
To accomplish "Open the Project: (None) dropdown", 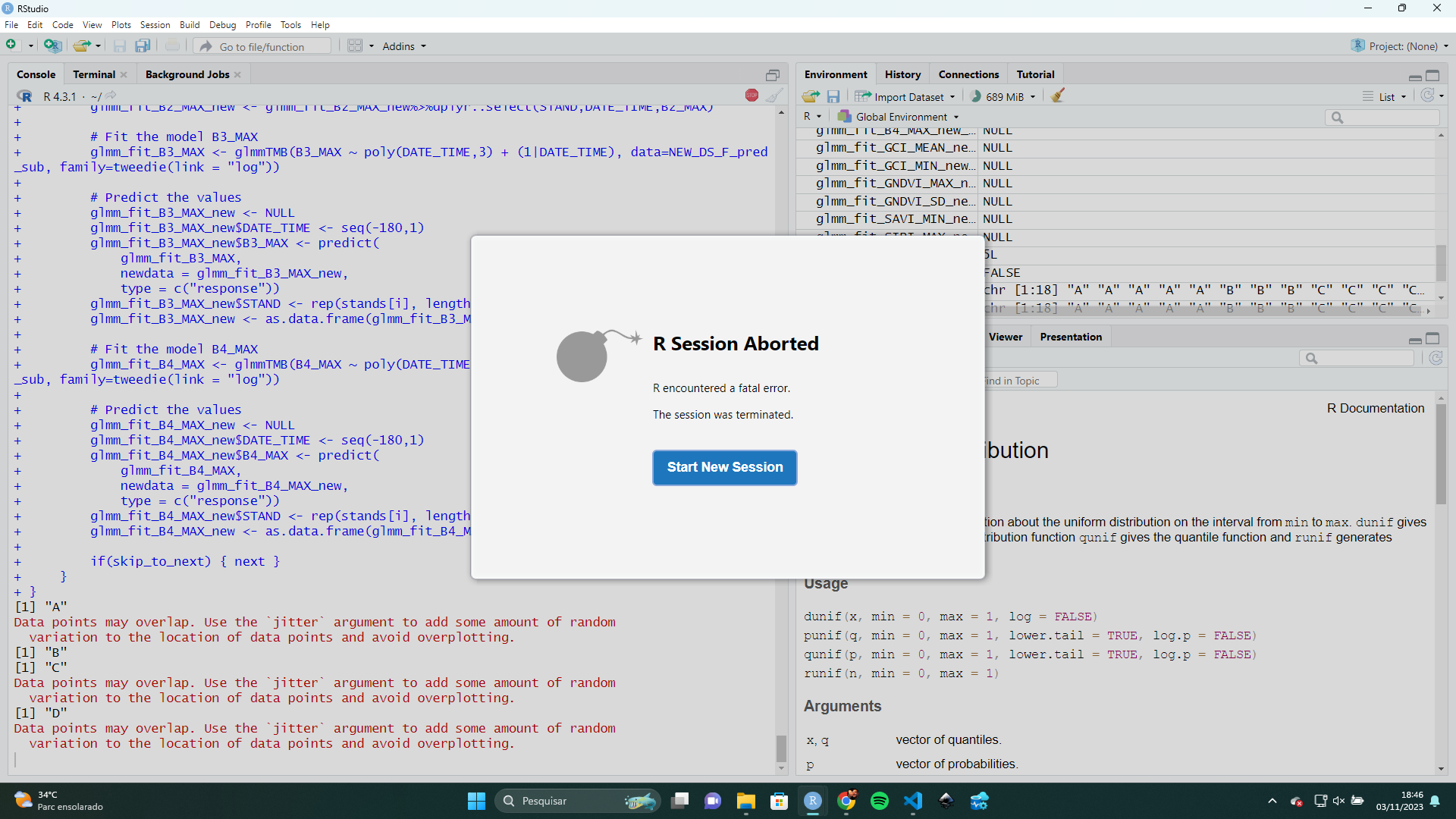I will click(x=1399, y=46).
